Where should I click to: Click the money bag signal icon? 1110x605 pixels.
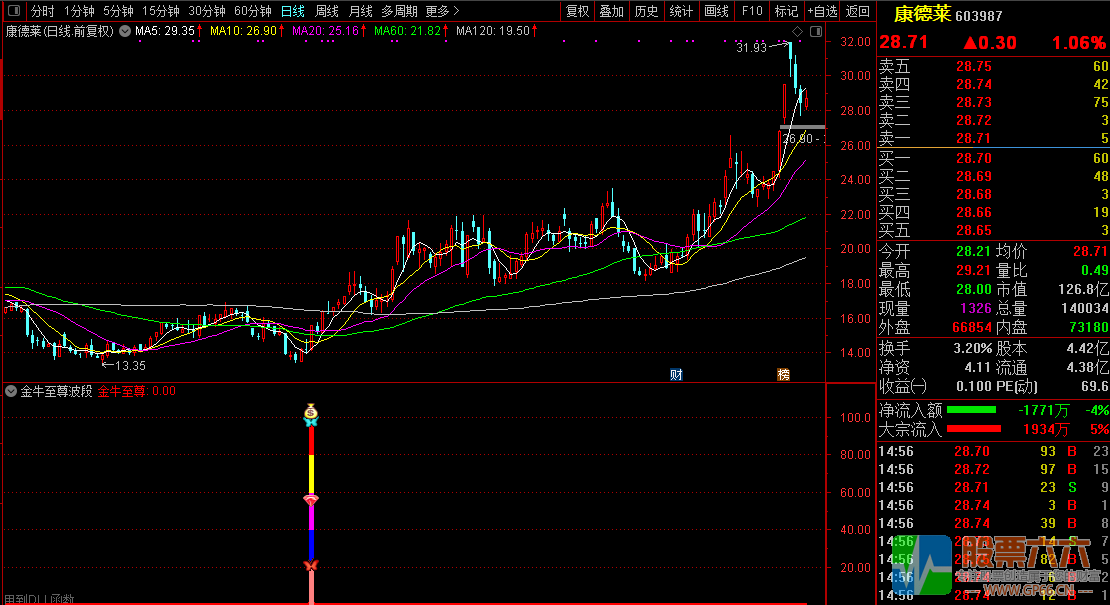pyautogui.click(x=312, y=410)
